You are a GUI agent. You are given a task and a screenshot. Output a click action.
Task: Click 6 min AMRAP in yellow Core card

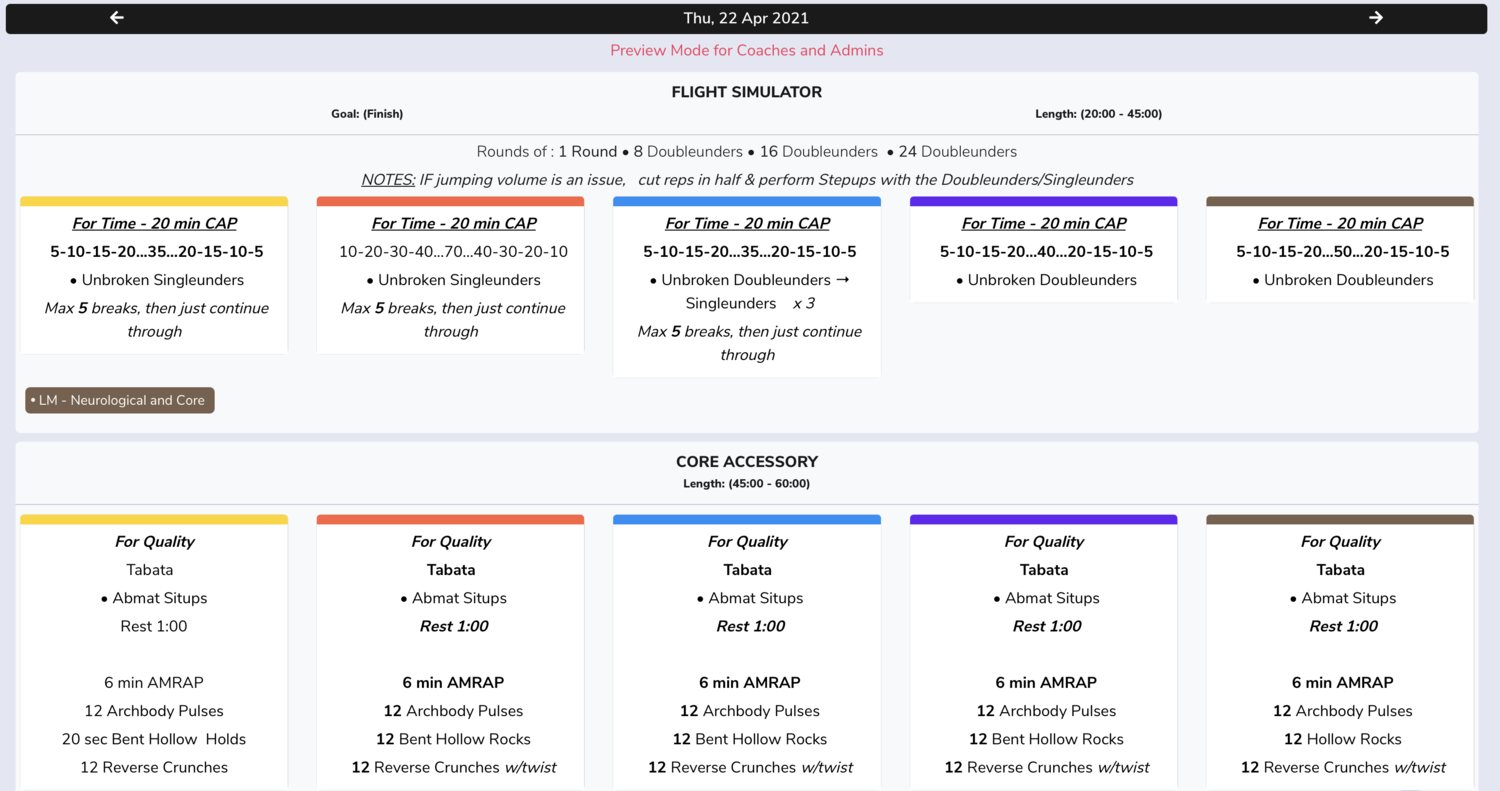point(154,683)
